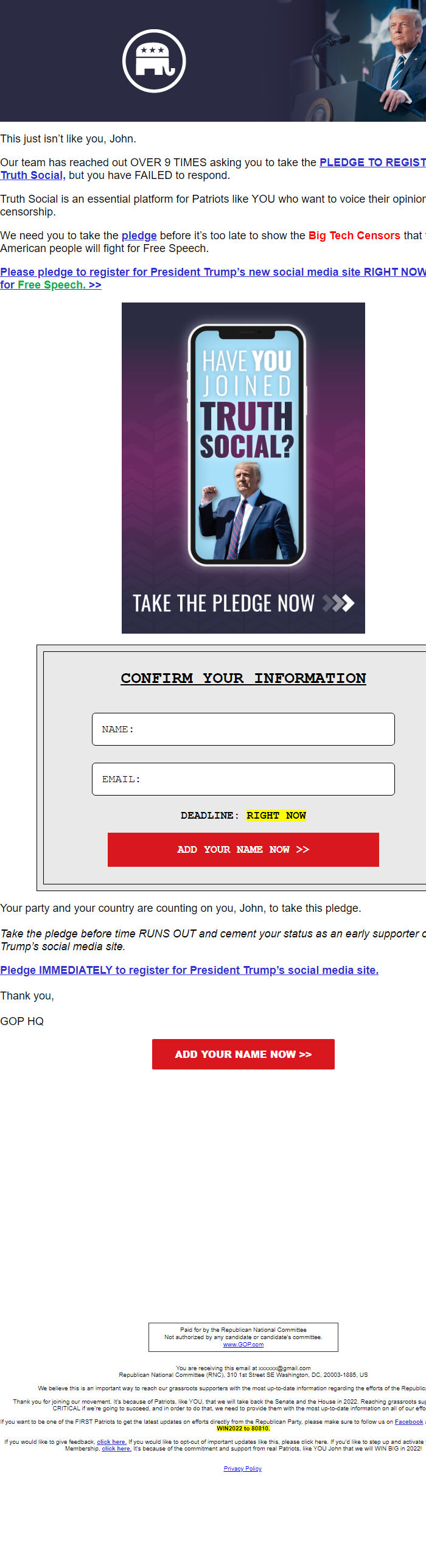
Task: Click the highlighted RIGHT NOW deadline text
Action: tap(275, 815)
